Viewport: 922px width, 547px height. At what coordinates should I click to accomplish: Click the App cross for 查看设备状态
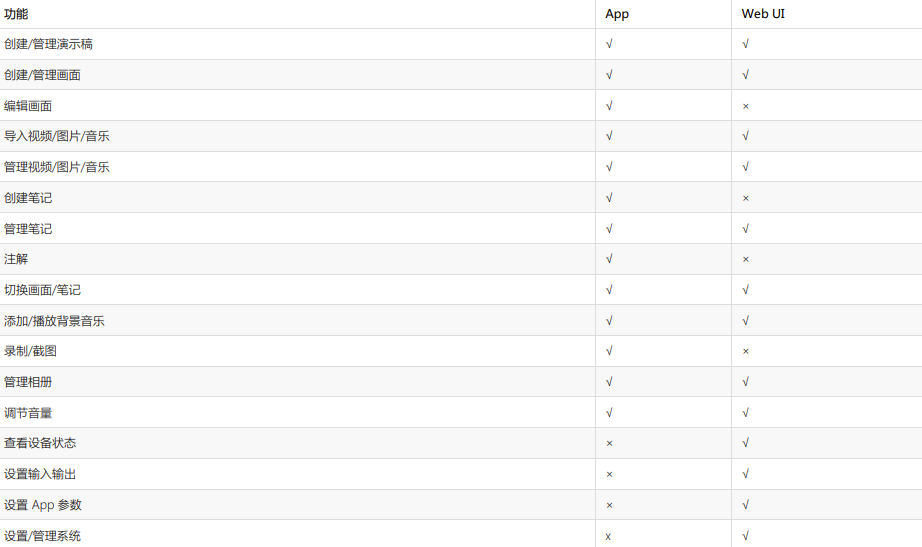[x=609, y=443]
